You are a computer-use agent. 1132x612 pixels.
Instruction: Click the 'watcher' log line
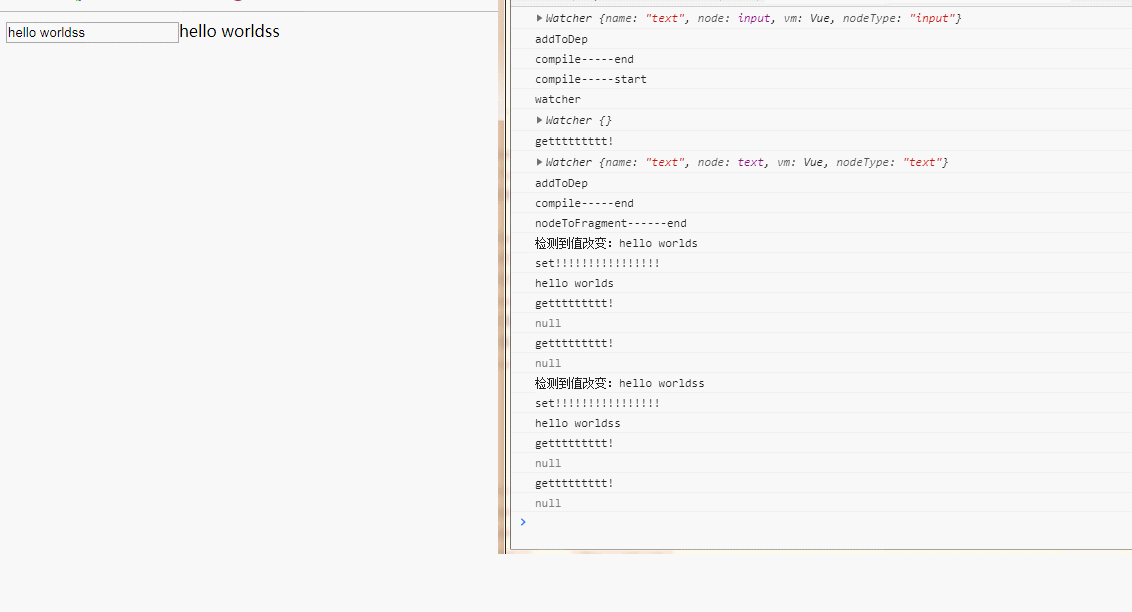(x=557, y=100)
